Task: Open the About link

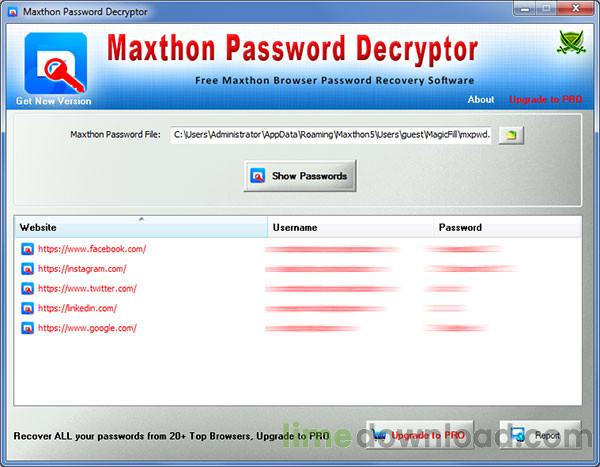Action: (x=481, y=100)
